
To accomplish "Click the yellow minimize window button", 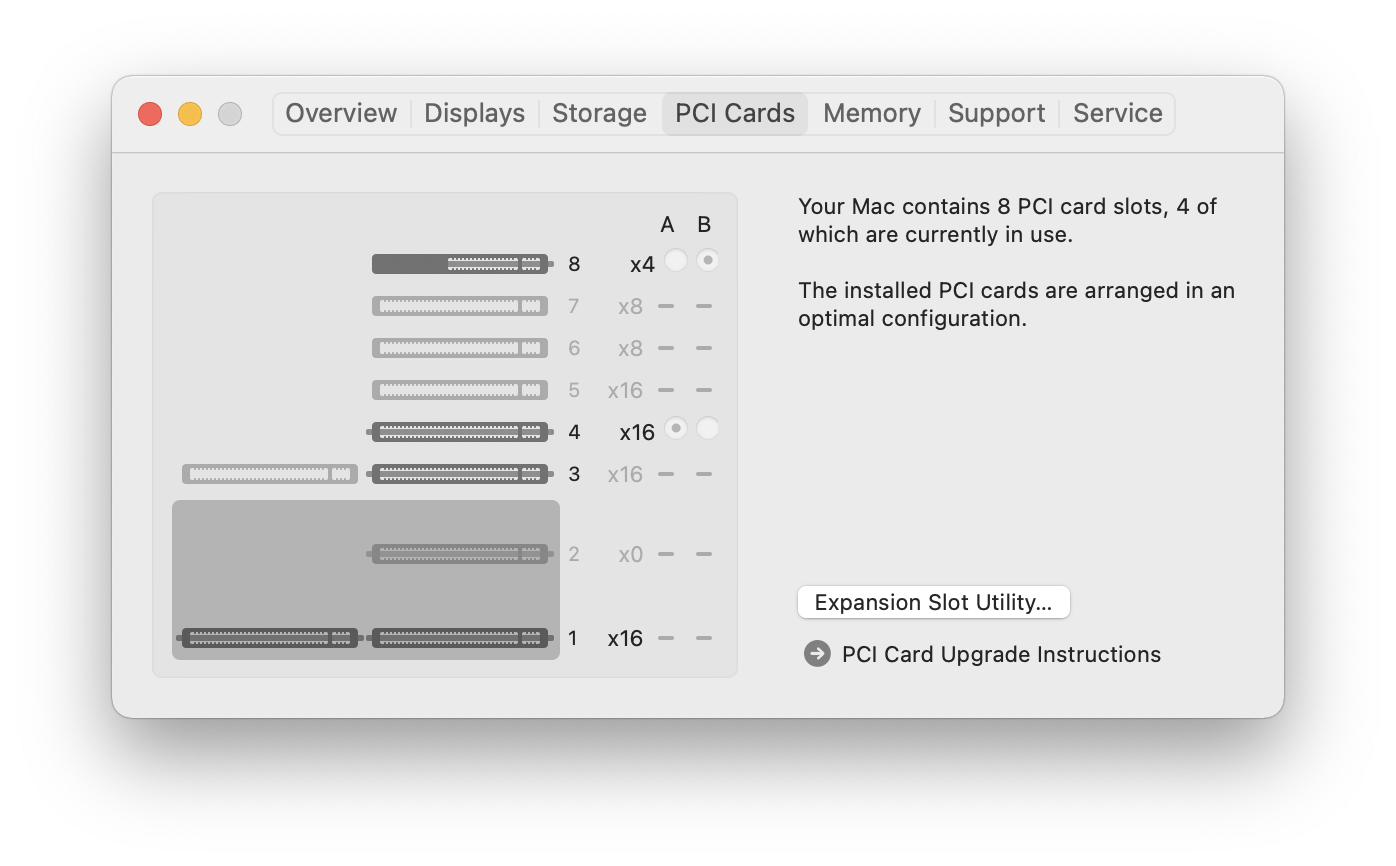I will [190, 114].
